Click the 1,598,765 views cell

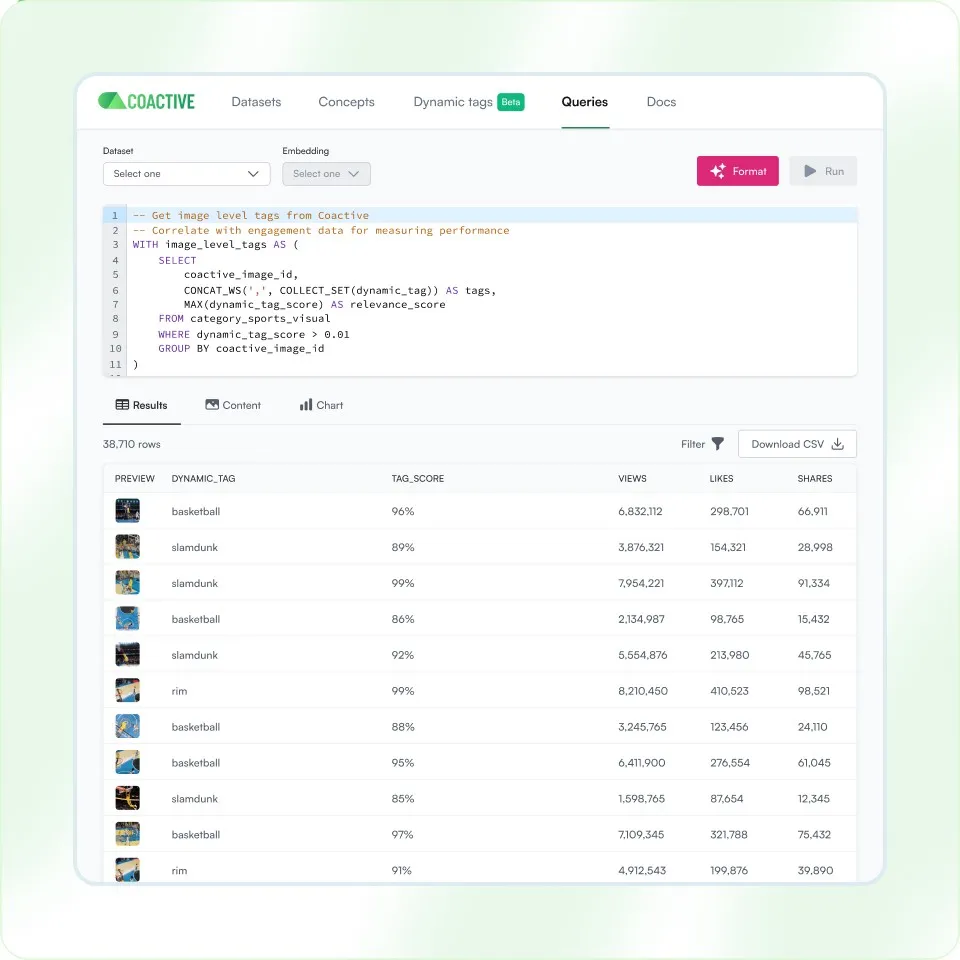click(642, 799)
